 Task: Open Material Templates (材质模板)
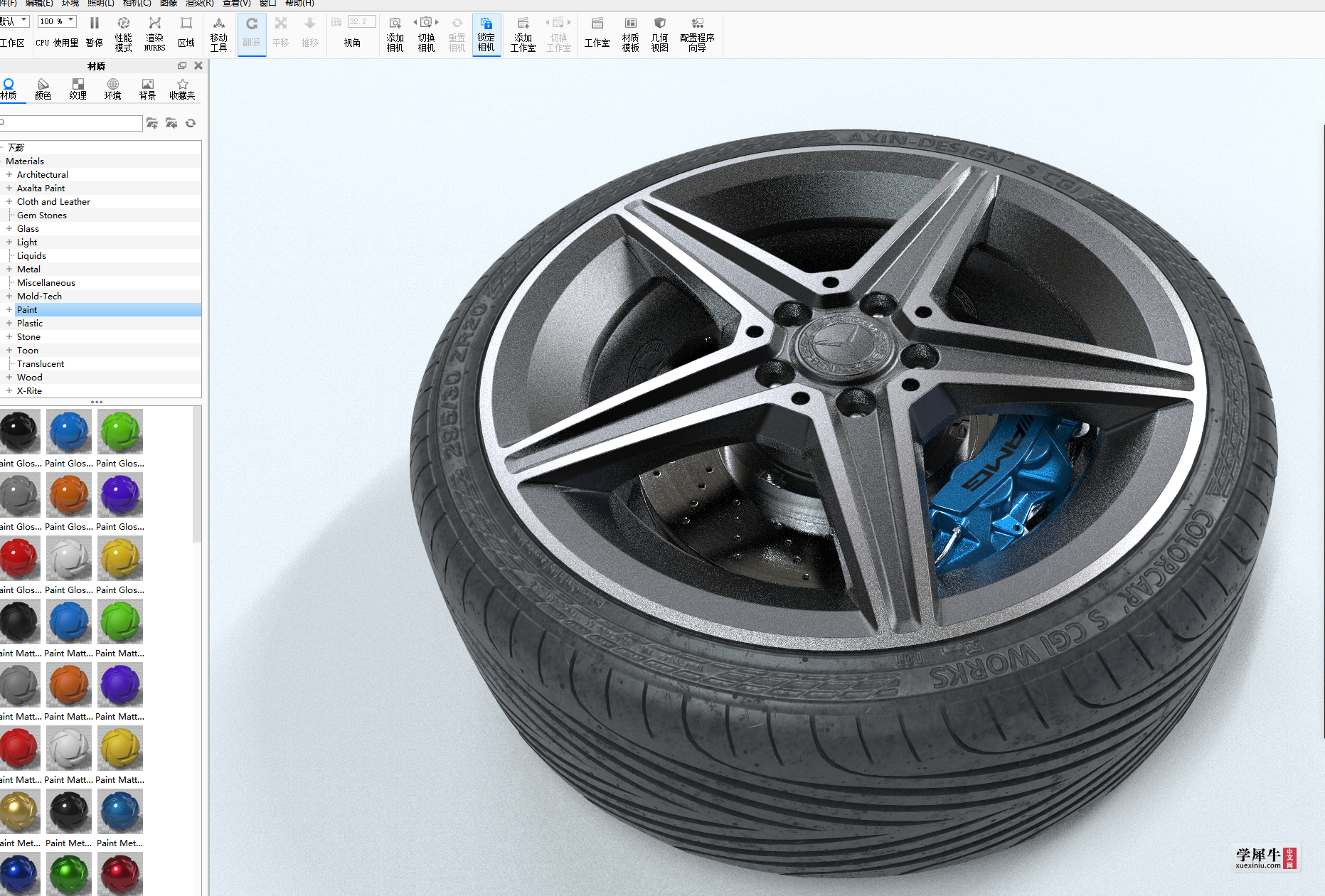coord(631,33)
